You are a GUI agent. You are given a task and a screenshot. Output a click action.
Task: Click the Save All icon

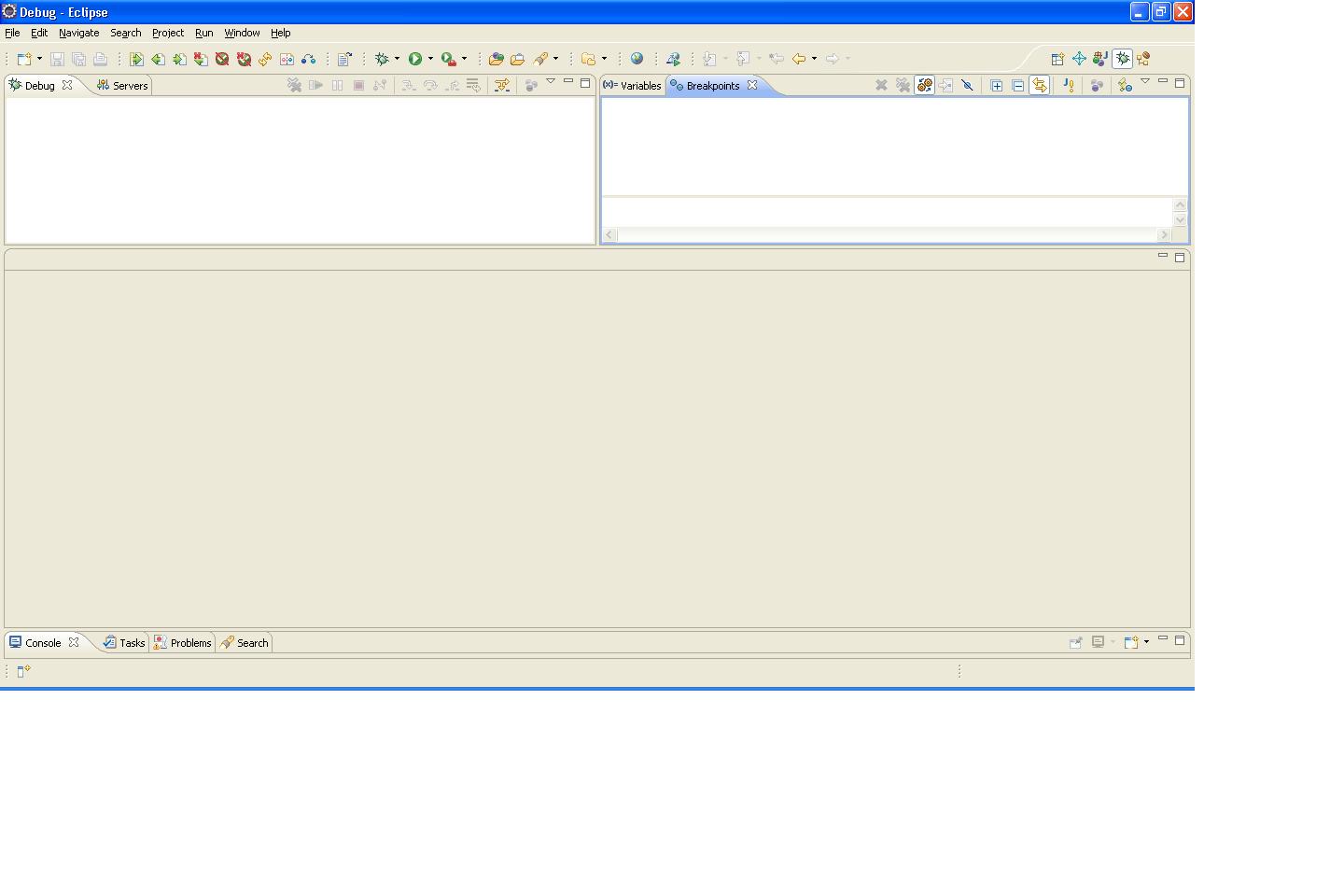coord(78,59)
